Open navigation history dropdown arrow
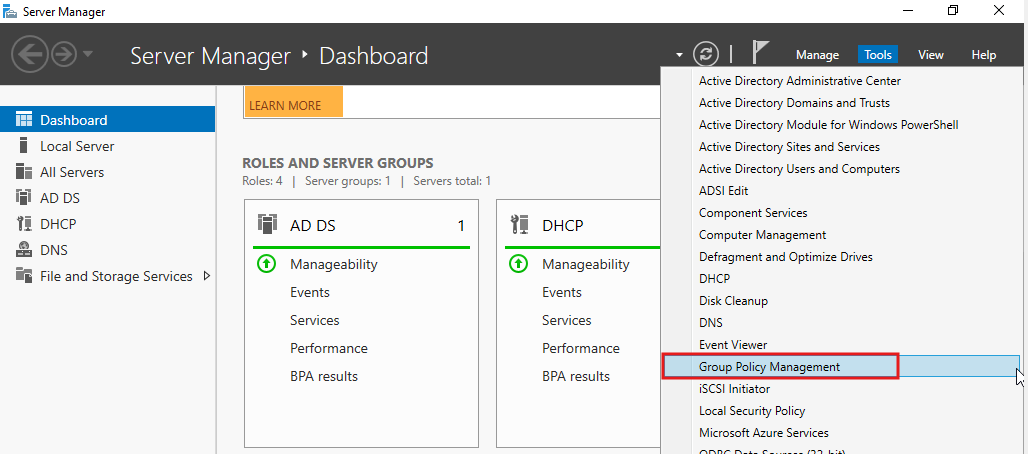Screen dimensions: 1028x454 point(88,54)
